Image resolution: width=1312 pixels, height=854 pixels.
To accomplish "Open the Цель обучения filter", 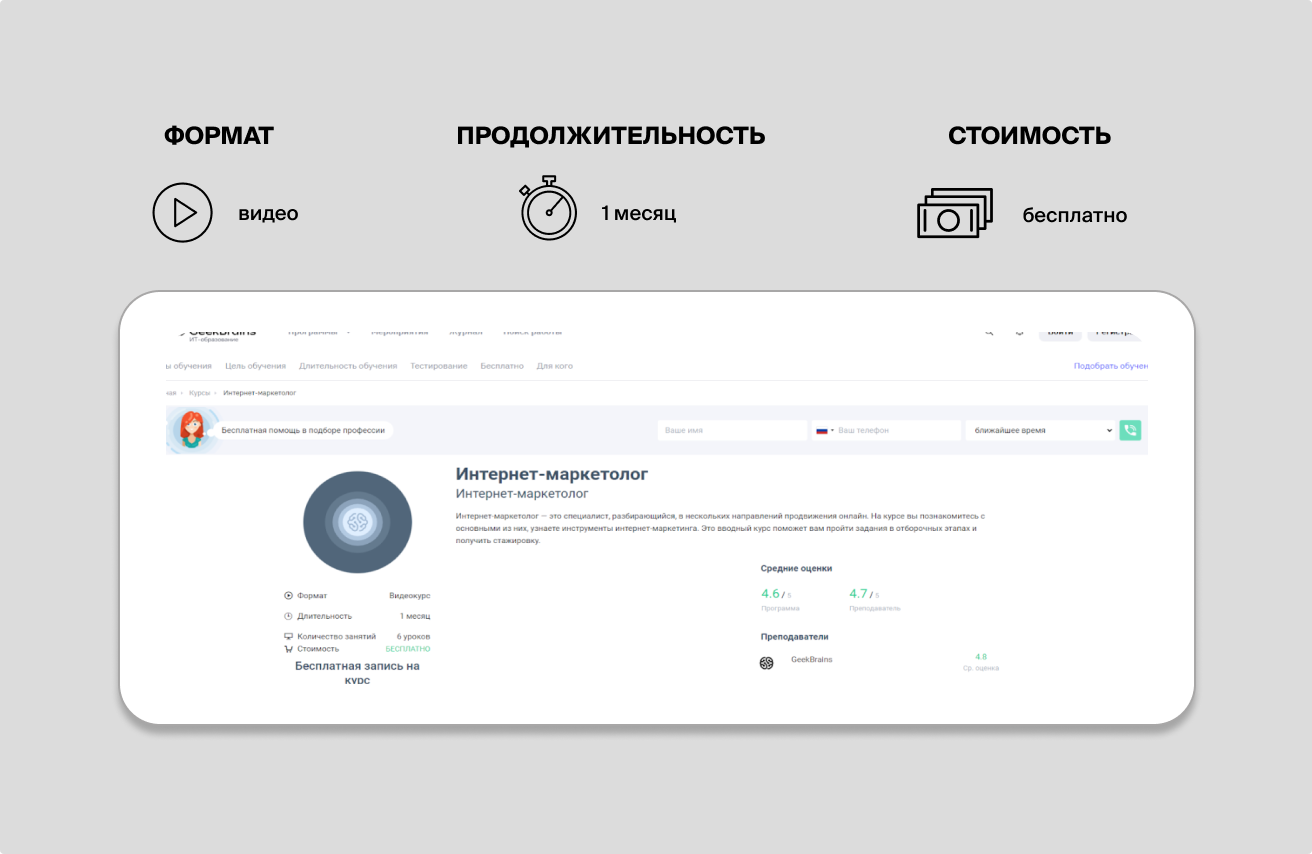I will pyautogui.click(x=255, y=366).
